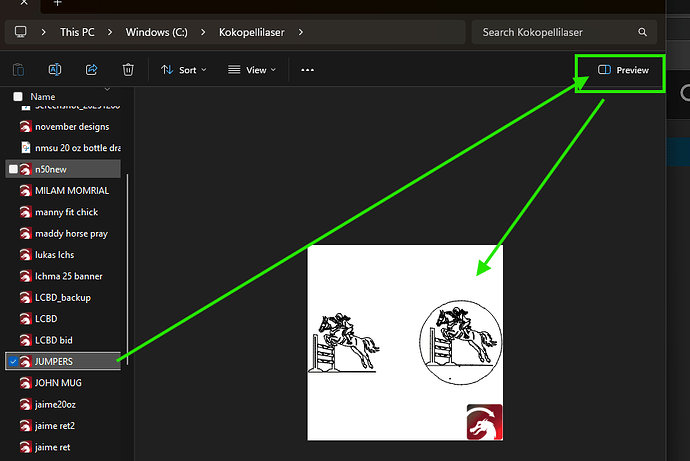690x461 pixels.
Task: Click the lchma 25 banner file icon
Action: 26,276
